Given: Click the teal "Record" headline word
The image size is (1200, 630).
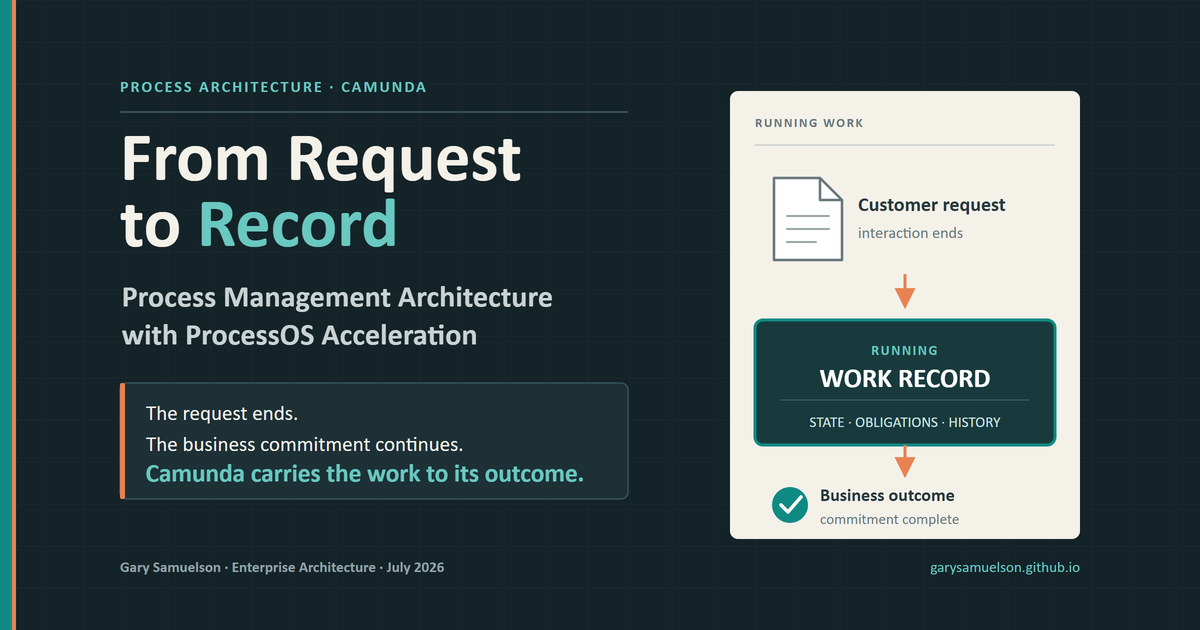Looking at the screenshot, I should (298, 224).
